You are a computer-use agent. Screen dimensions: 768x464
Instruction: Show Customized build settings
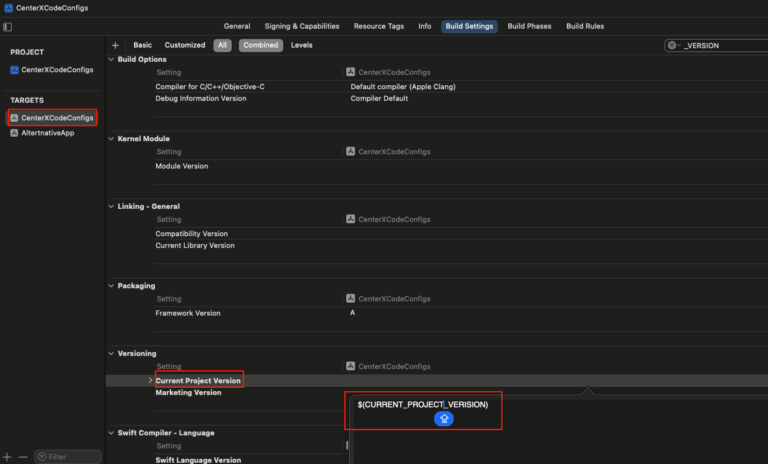(x=185, y=45)
